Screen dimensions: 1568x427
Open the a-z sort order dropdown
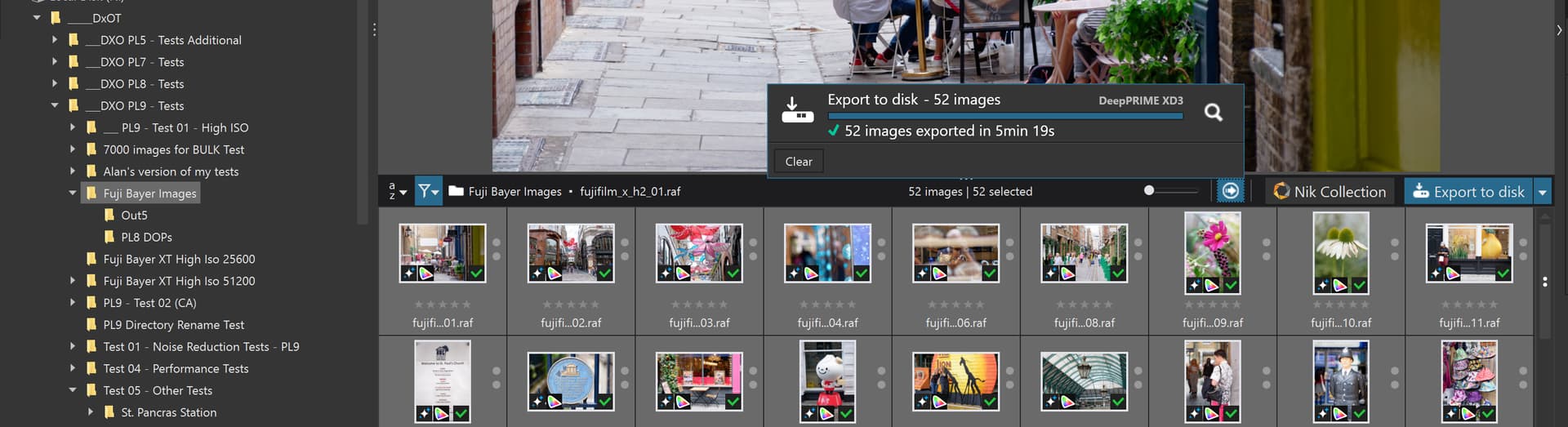tap(397, 191)
